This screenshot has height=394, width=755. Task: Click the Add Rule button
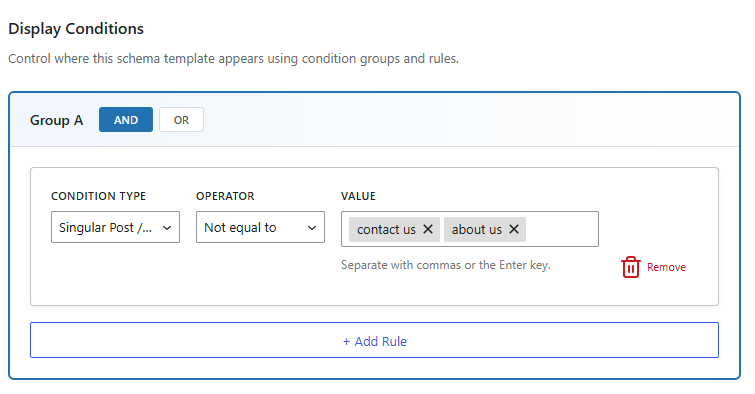374,340
